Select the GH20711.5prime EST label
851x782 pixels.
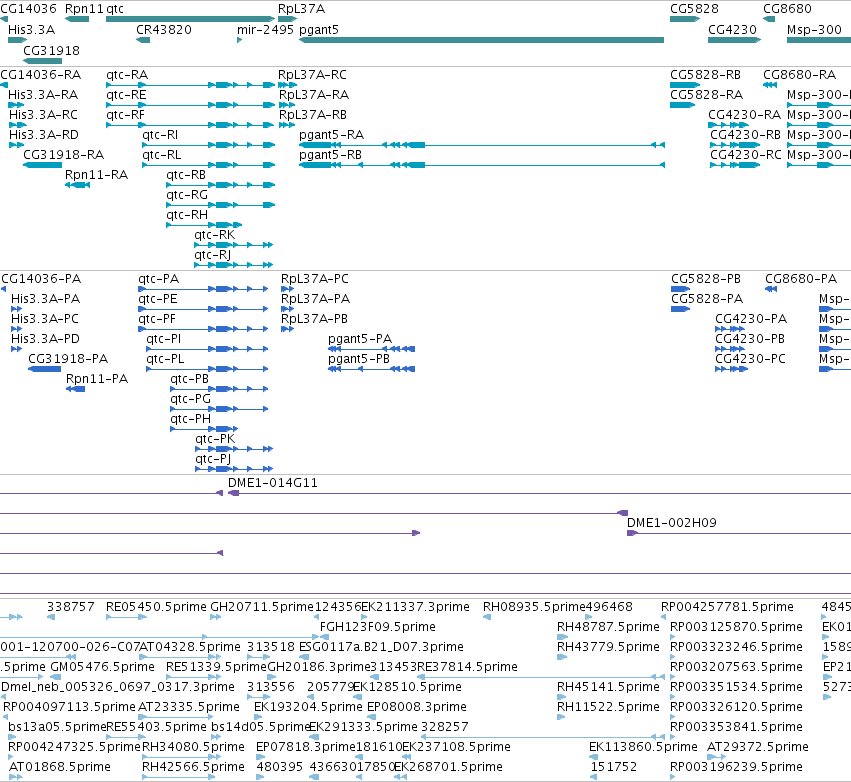262,607
